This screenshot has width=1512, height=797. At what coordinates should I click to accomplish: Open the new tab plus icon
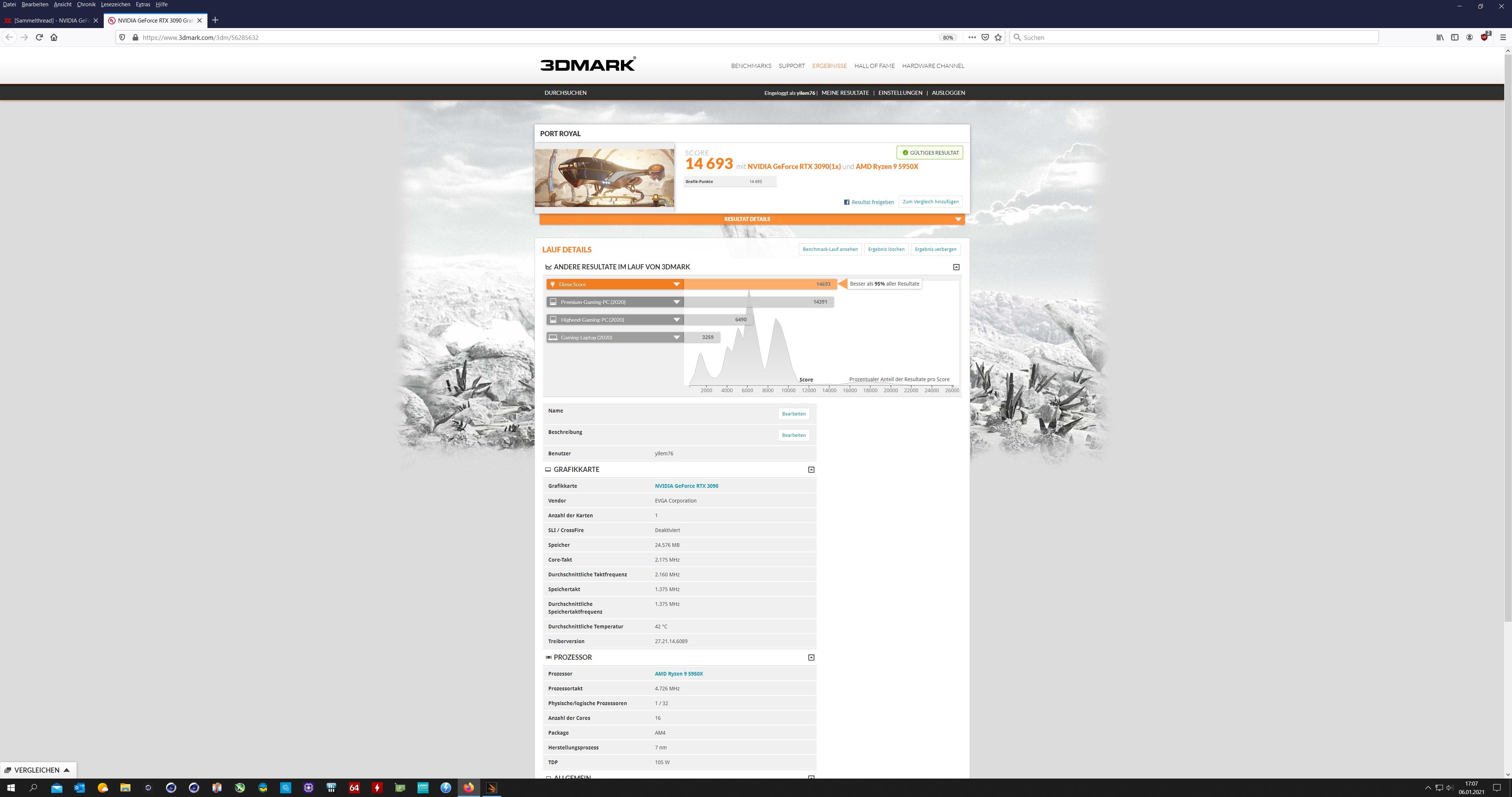[215, 20]
